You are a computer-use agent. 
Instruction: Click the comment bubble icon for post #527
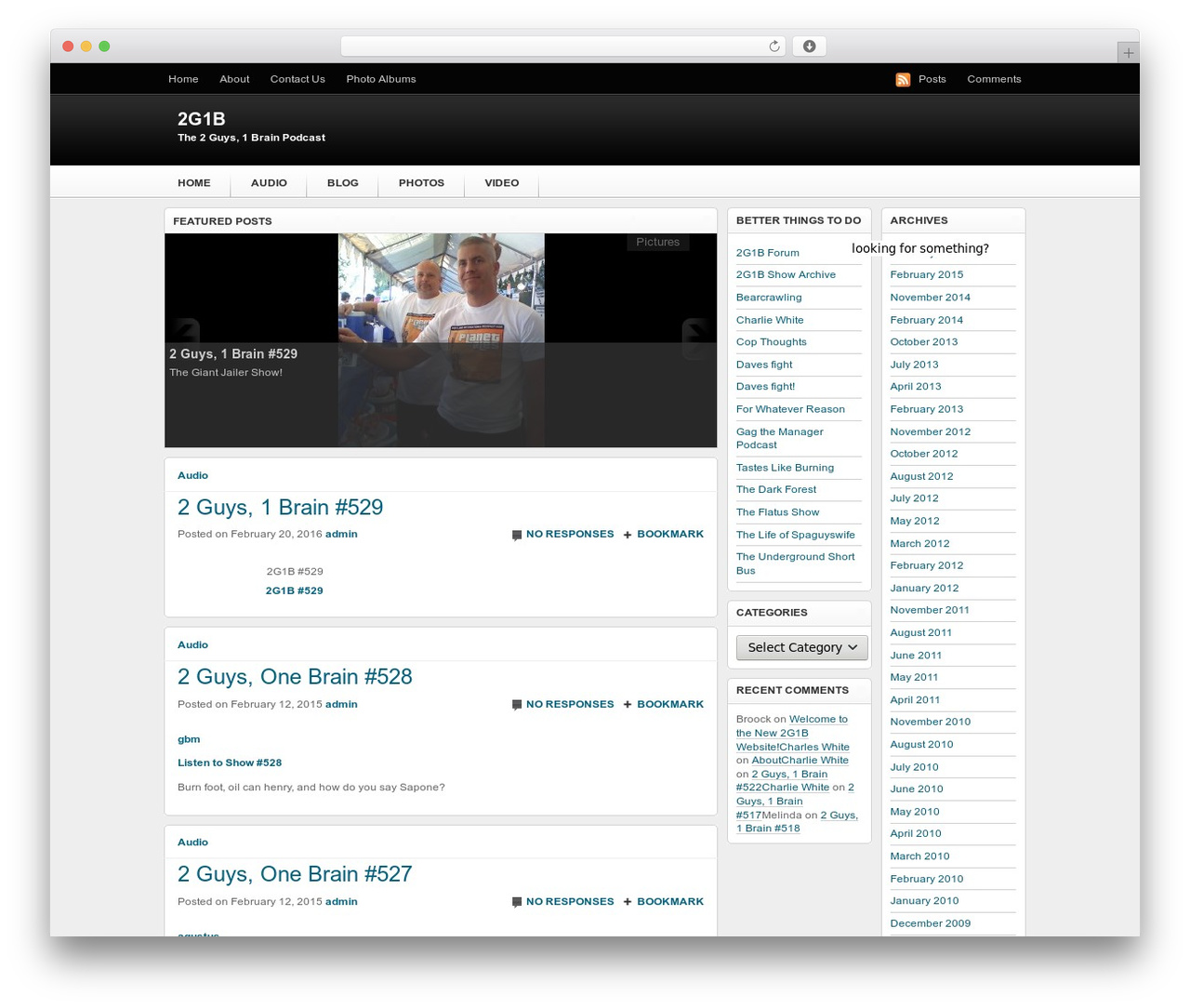tap(517, 902)
